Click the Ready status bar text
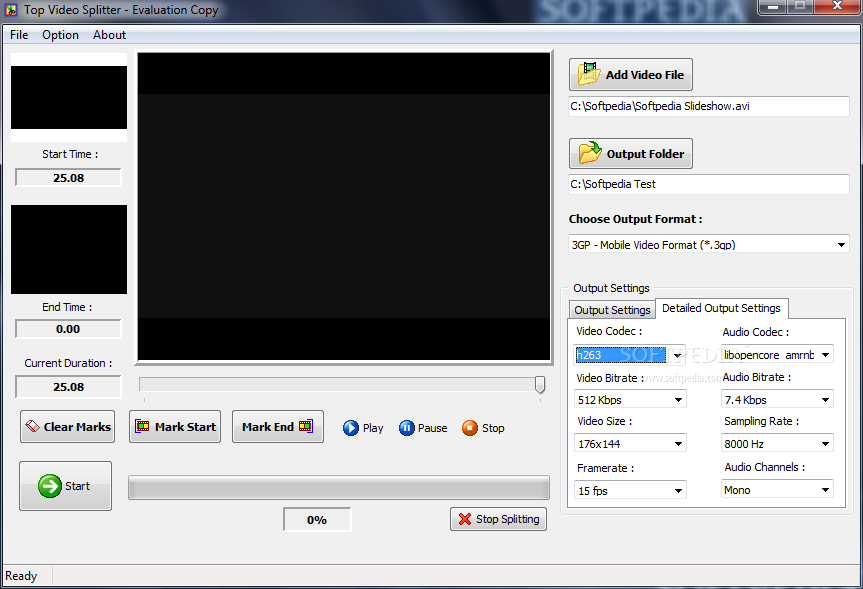Image resolution: width=863 pixels, height=589 pixels. pos(21,576)
